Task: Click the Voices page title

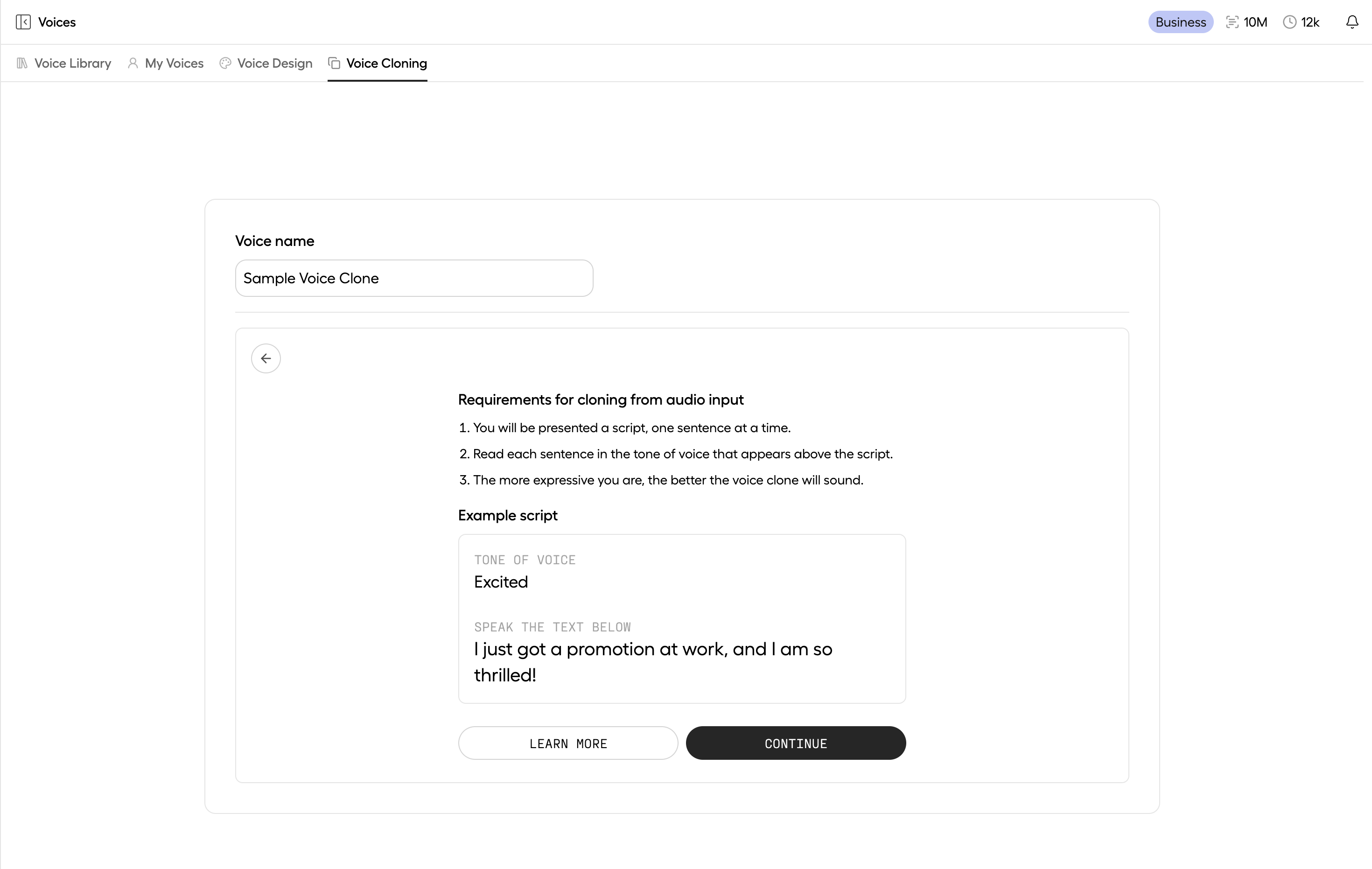Action: [x=57, y=22]
